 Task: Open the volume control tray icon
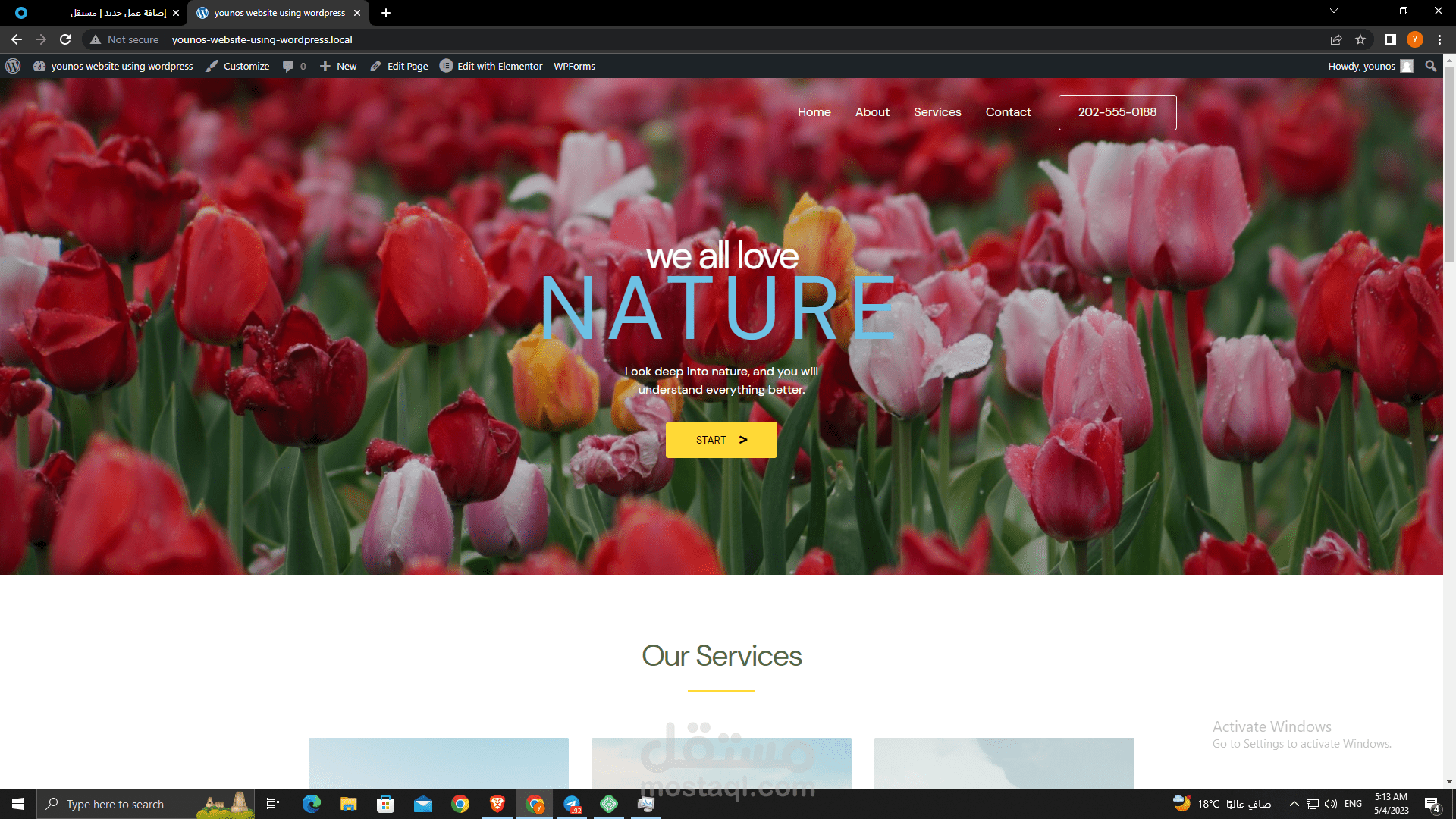[1331, 804]
